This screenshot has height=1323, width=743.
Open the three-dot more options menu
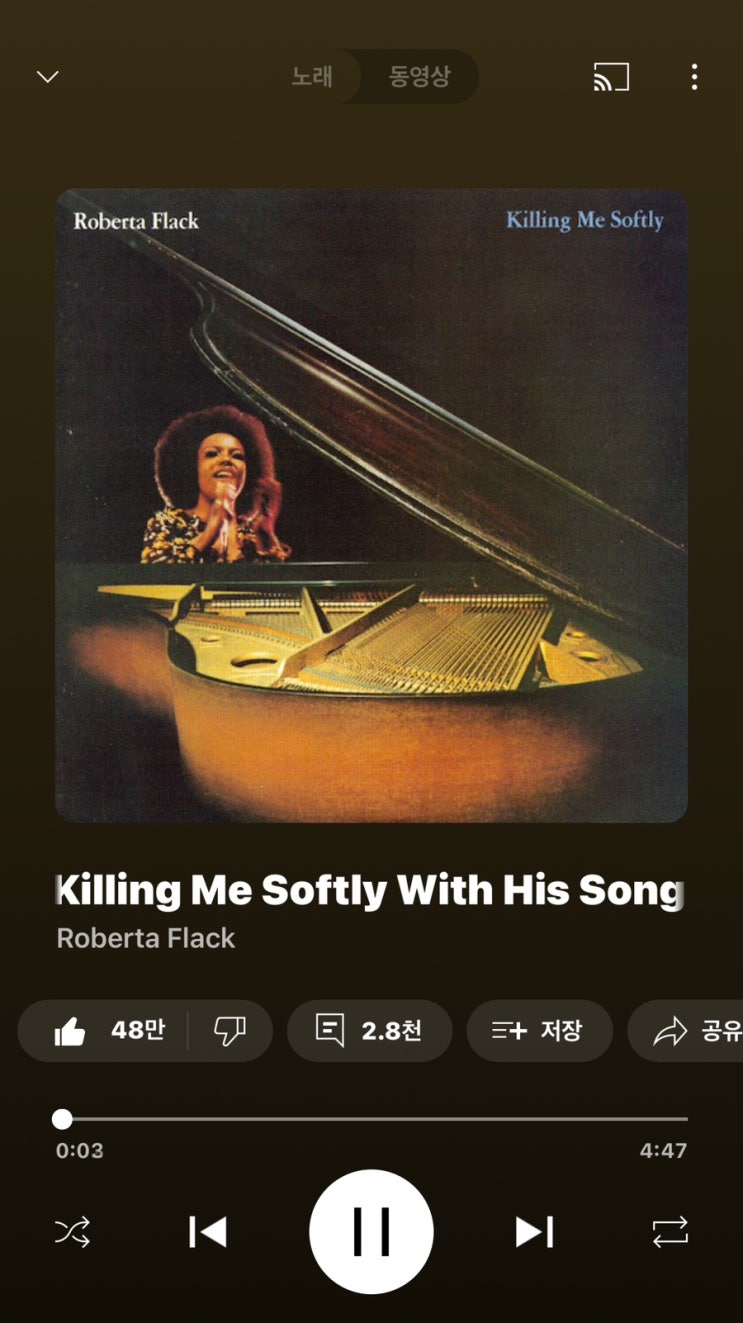[x=694, y=77]
